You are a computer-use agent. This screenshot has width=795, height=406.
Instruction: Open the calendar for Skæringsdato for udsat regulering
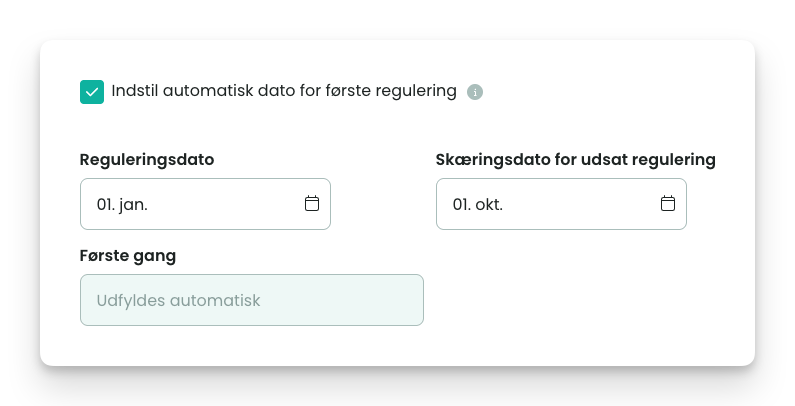click(667, 204)
